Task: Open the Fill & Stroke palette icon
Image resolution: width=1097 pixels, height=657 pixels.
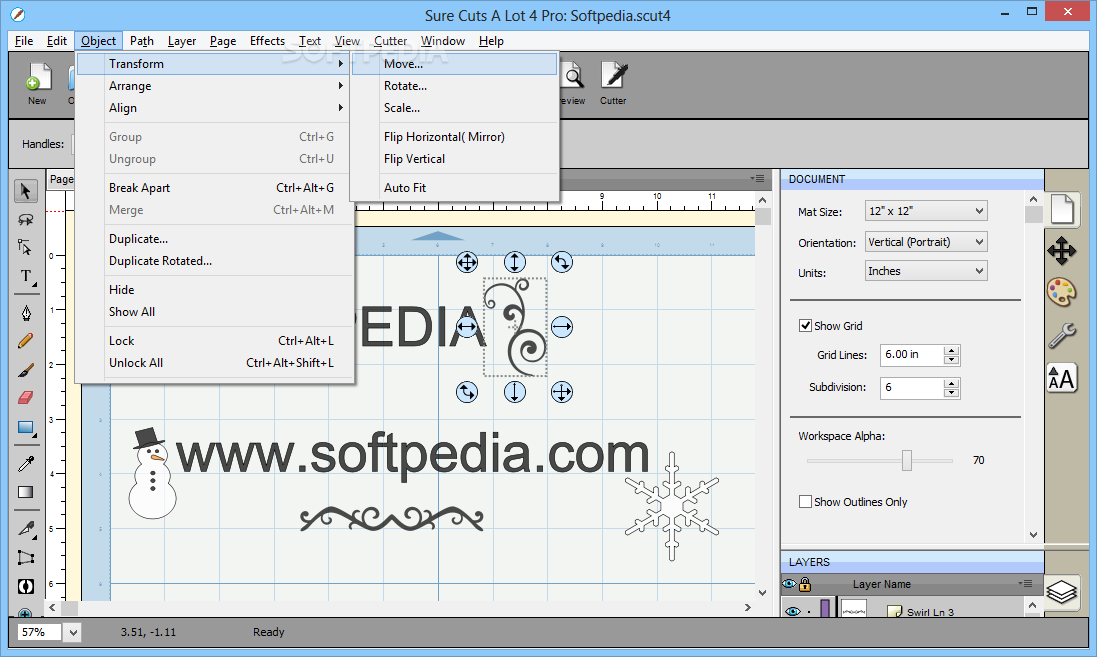Action: (1062, 292)
